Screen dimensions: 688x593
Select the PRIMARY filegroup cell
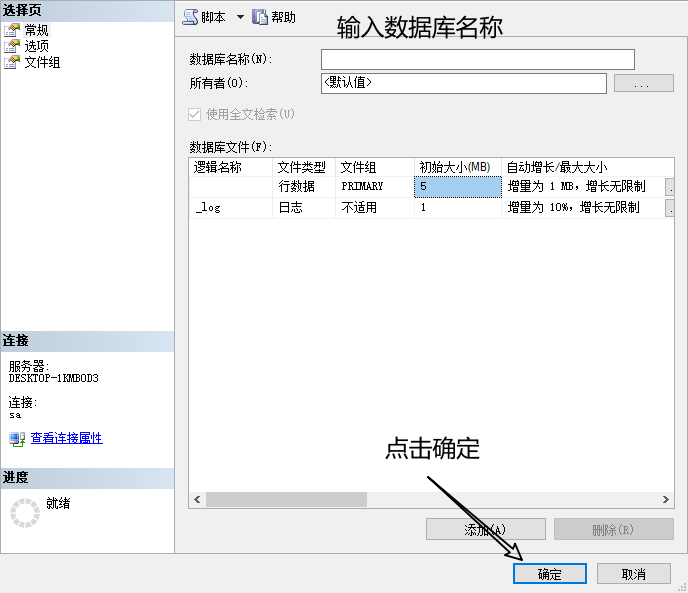[375, 187]
